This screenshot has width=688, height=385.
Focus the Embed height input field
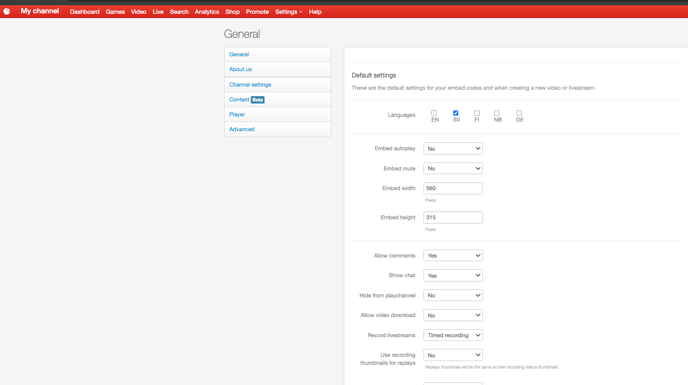(453, 217)
